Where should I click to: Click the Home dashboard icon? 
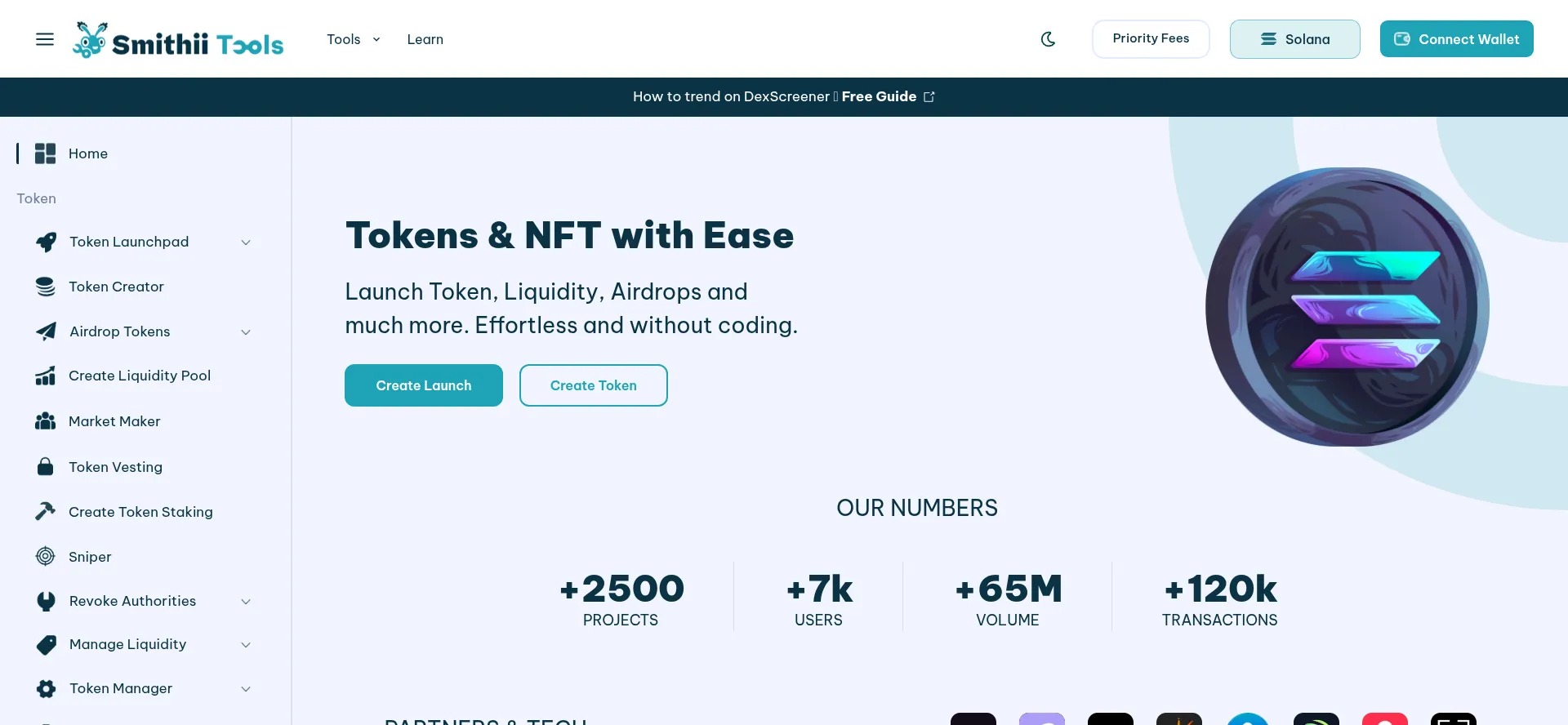(x=46, y=153)
